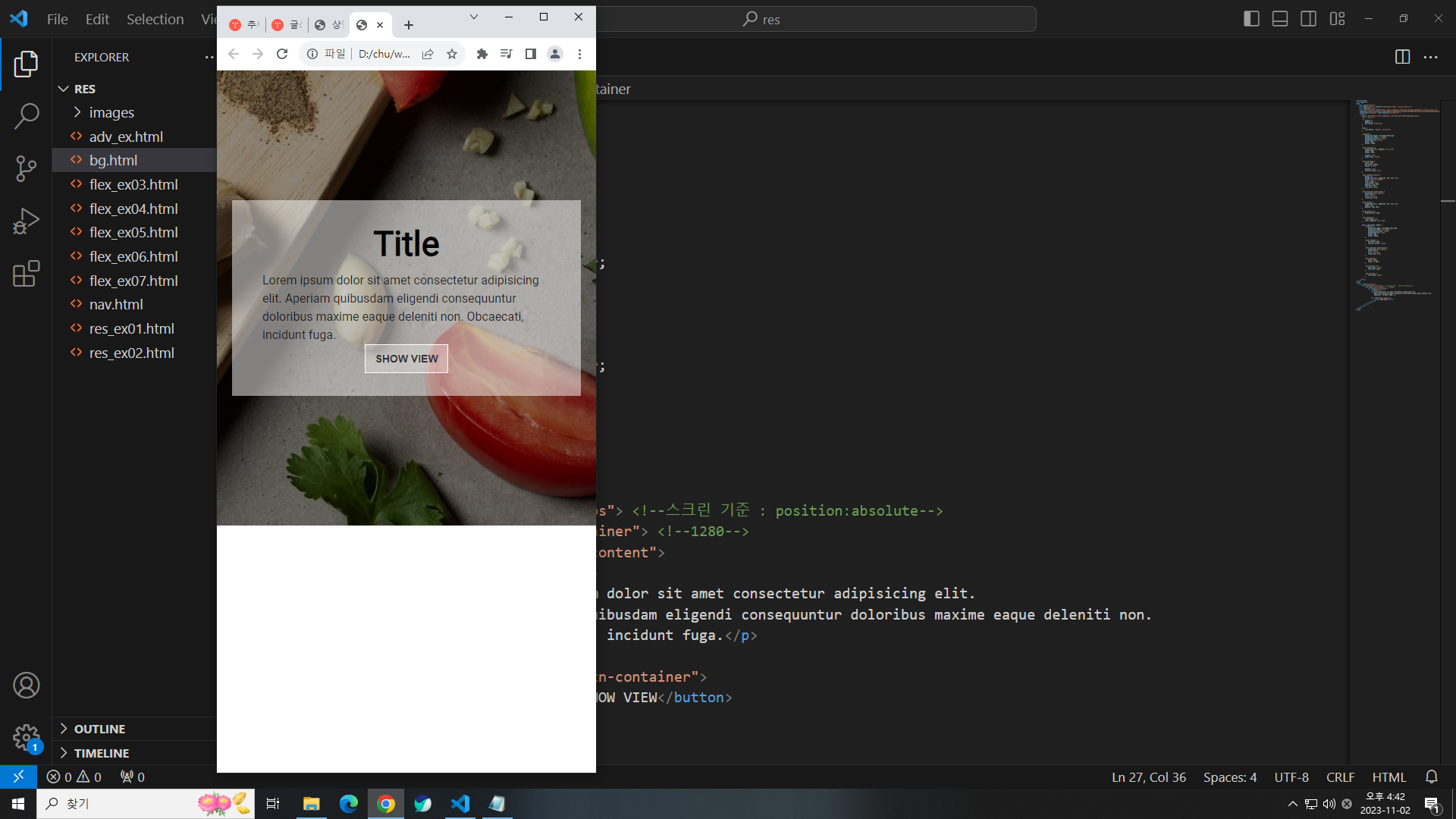Open flex_ex05.html in the explorer
Image resolution: width=1456 pixels, height=819 pixels.
pos(133,232)
